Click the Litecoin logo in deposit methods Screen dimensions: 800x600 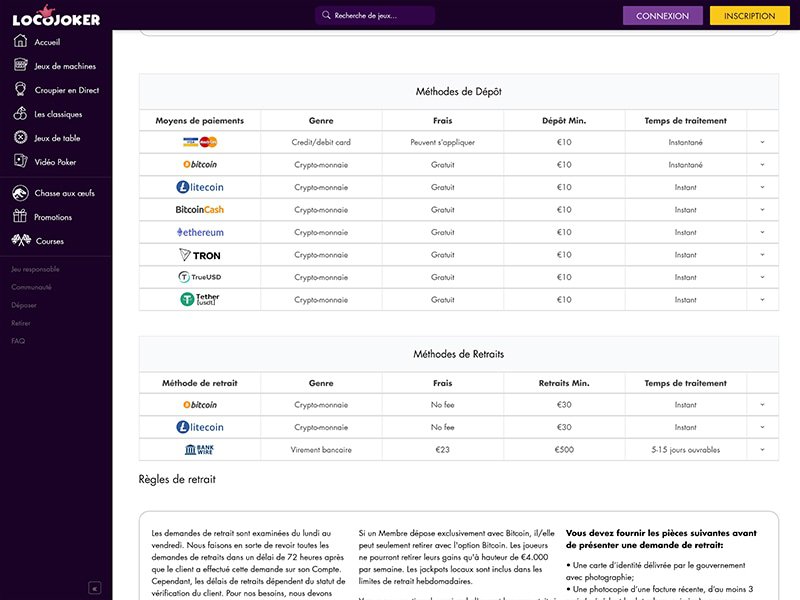pos(200,187)
